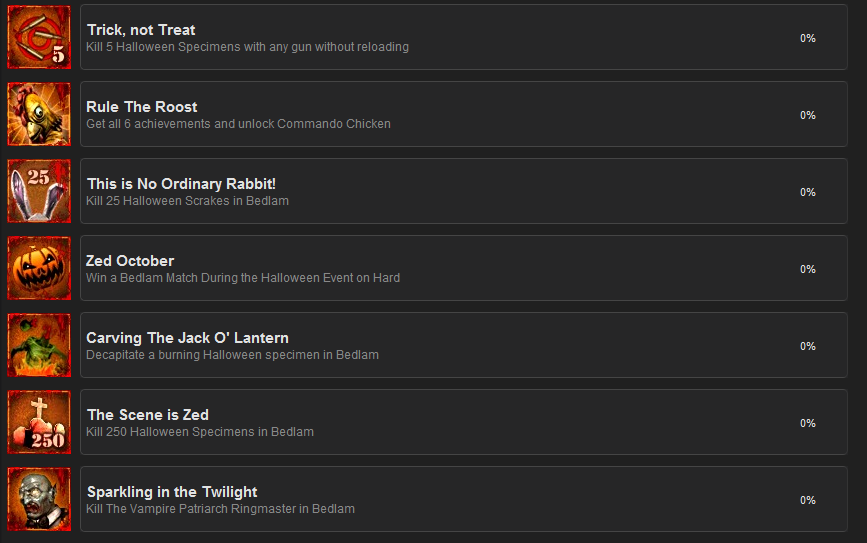Click the gravestone 250 kills icon

click(x=39, y=422)
